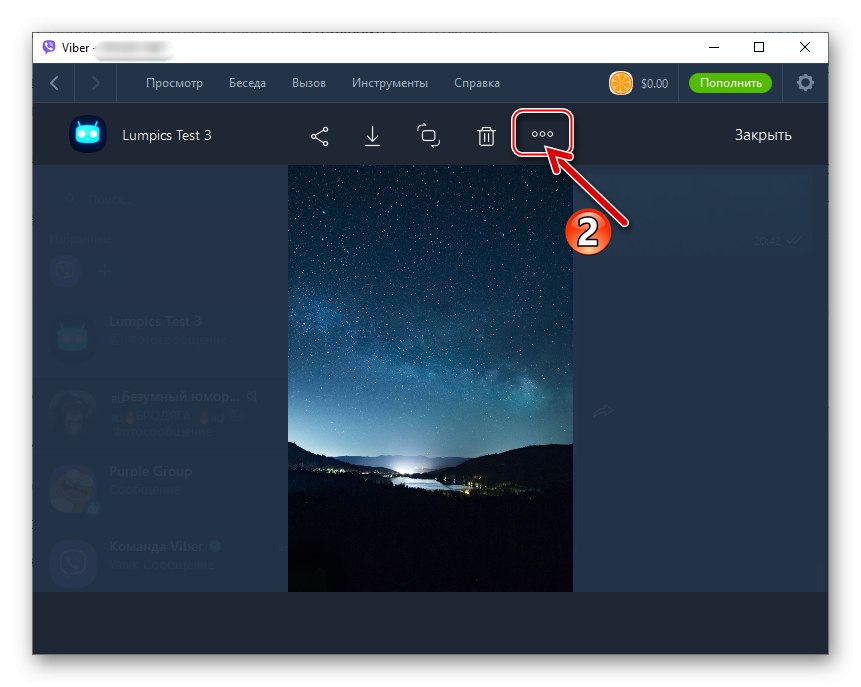861x687 pixels.
Task: Click the green Пополнить button
Action: pos(730,83)
